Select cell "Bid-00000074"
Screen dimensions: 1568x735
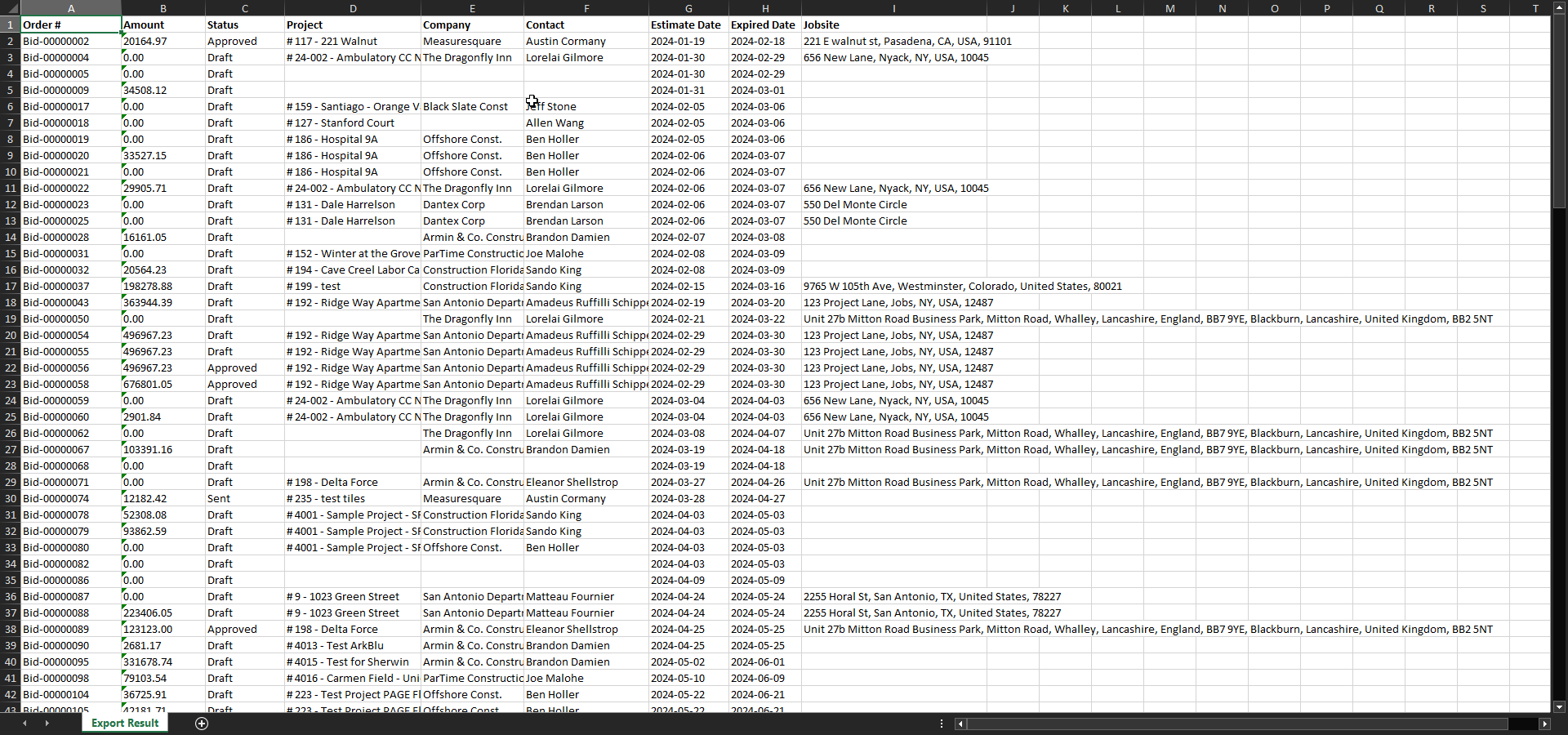click(71, 498)
